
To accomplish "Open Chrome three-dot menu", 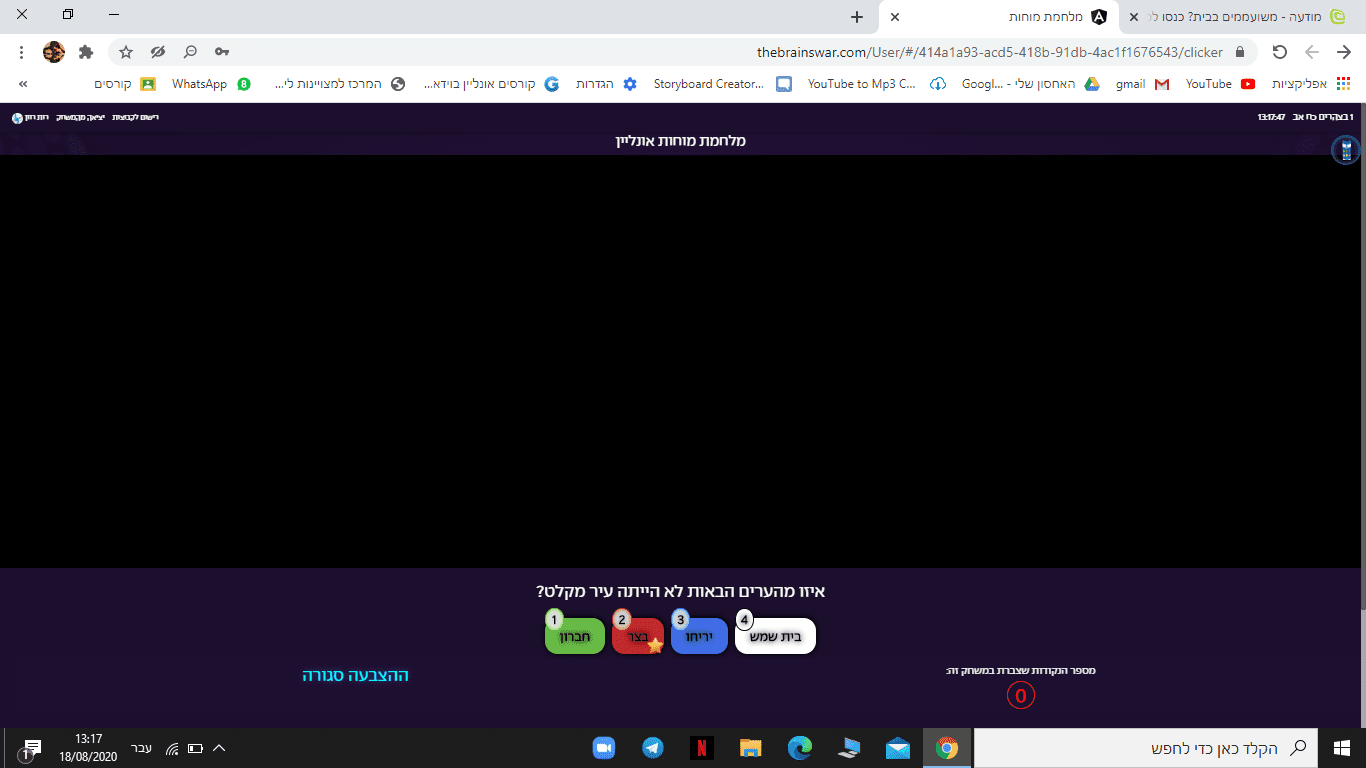I will coord(22,52).
